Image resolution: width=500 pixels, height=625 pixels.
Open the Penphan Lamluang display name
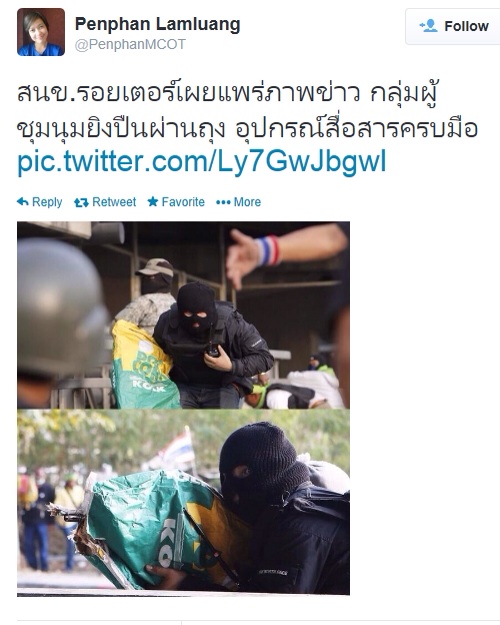(157, 24)
